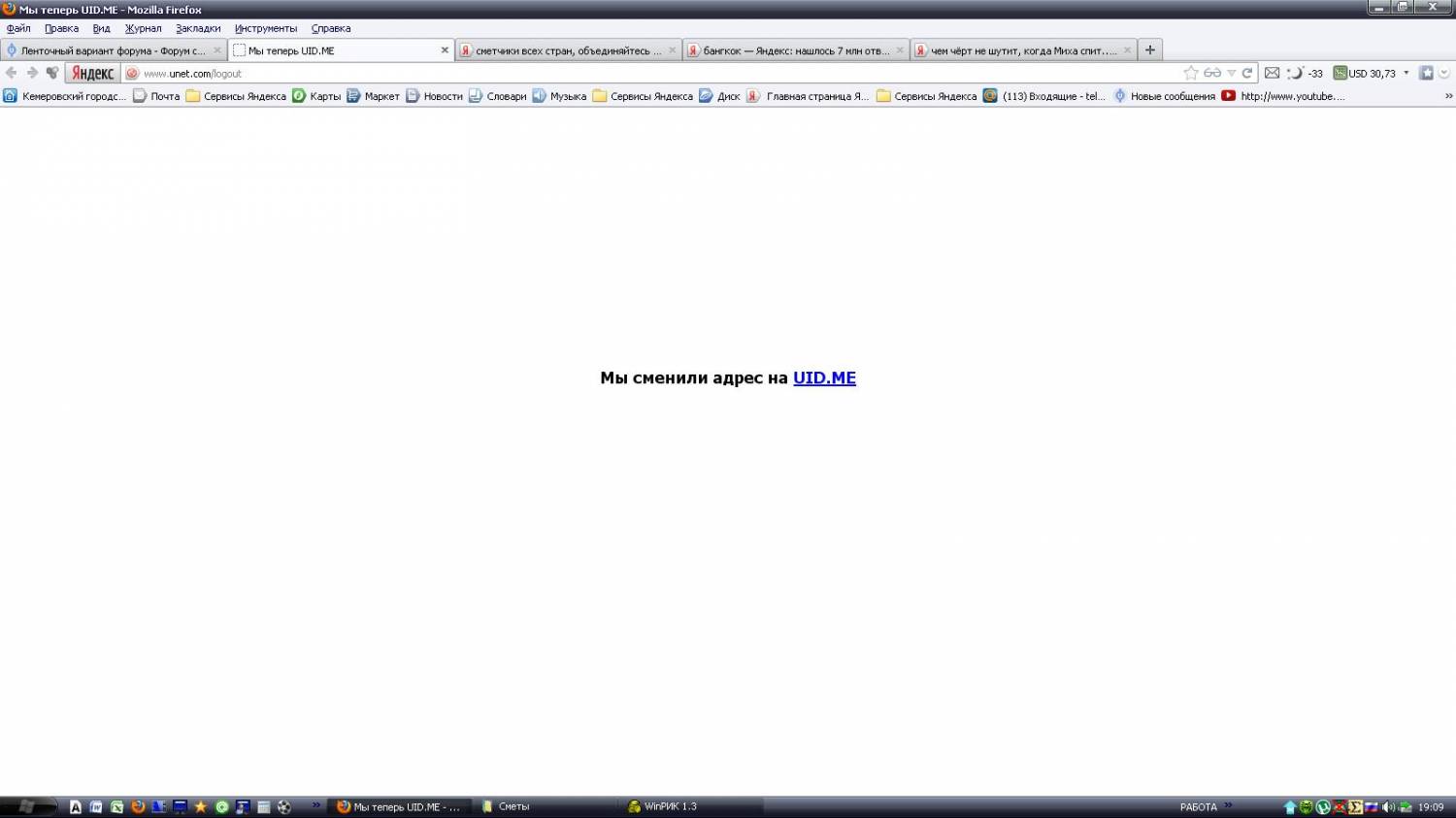Go back with the Back arrow
Screen dimensions: 1456x818
tap(11, 73)
